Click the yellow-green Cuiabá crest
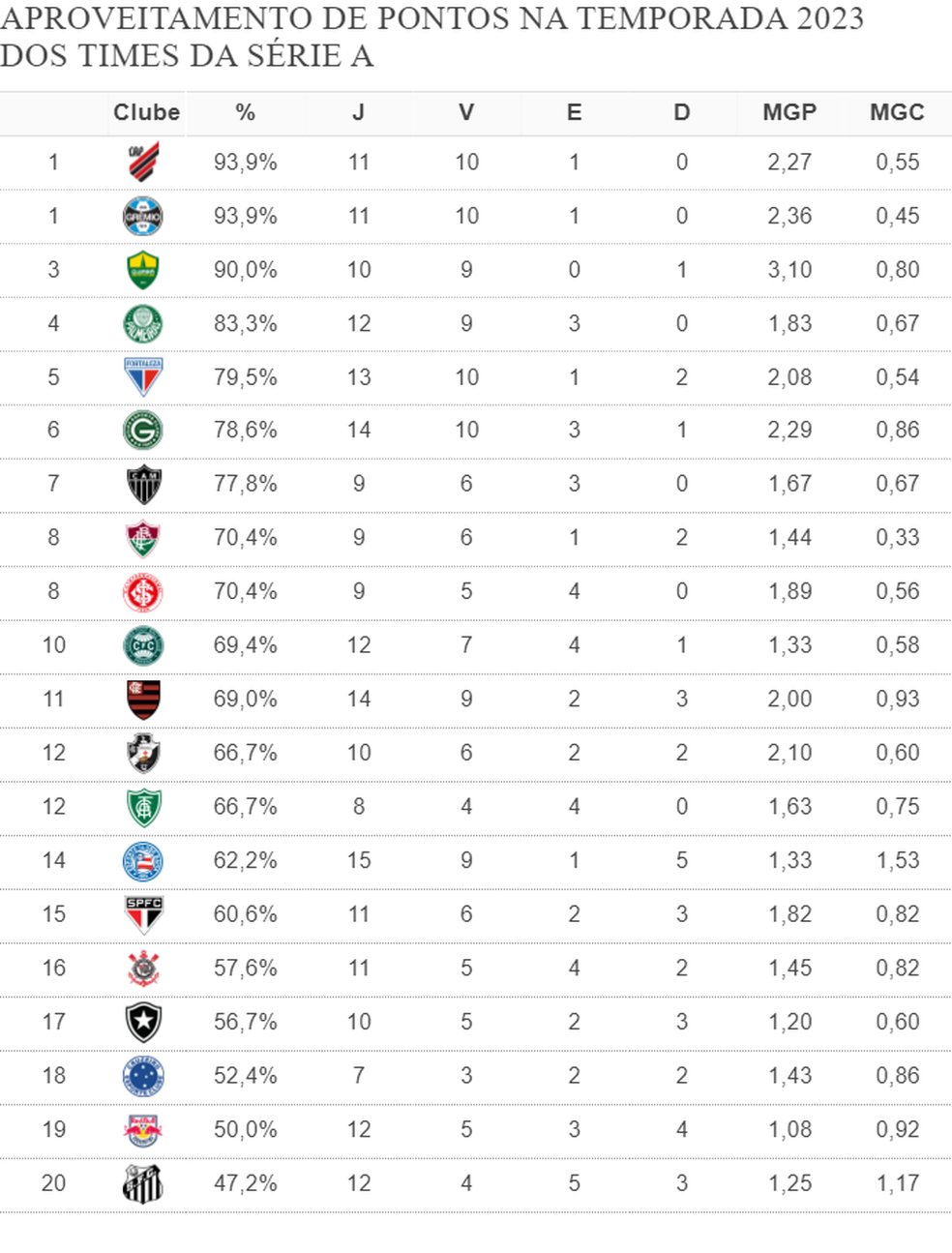Image resolution: width=952 pixels, height=1253 pixels. point(143,270)
